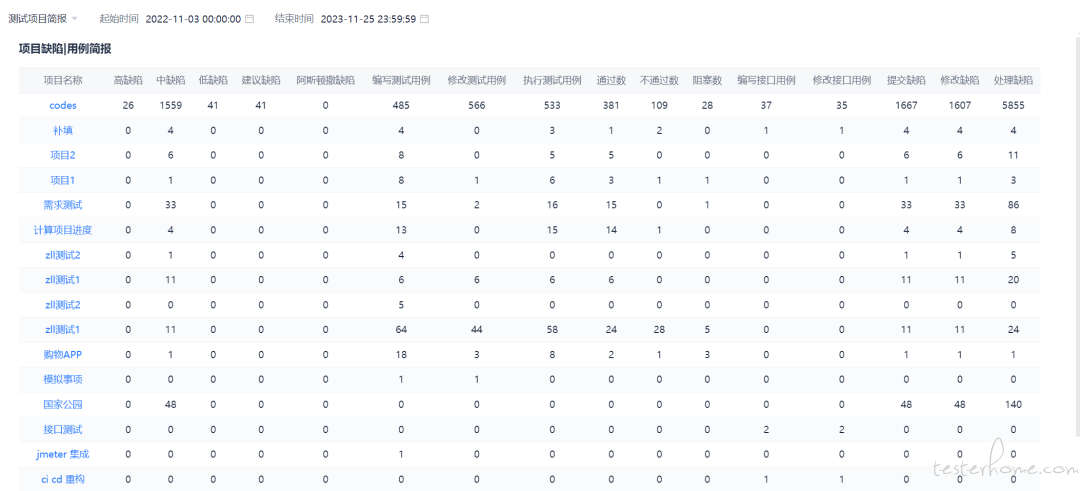The width and height of the screenshot is (1080, 491).
Task: Open the 测试项目简报 report dropdown
Action: click(x=43, y=18)
